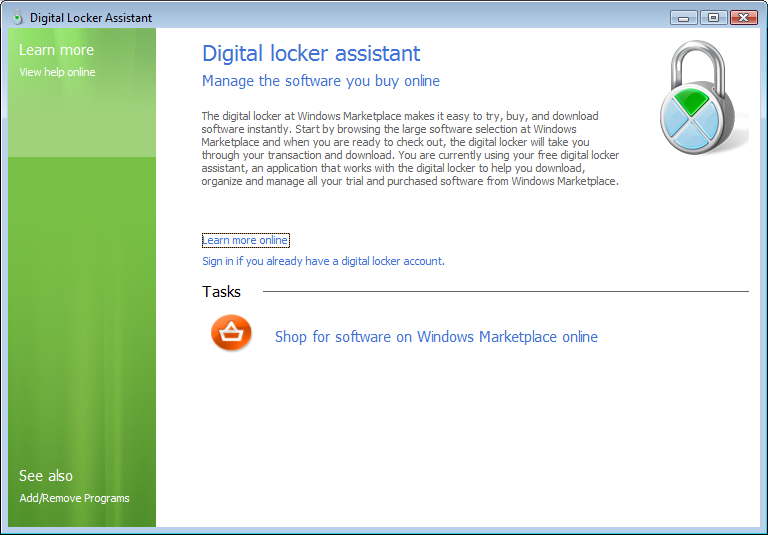The image size is (768, 535).
Task: Open 'Shop for software on Windows Marketplace online'
Action: 436,337
